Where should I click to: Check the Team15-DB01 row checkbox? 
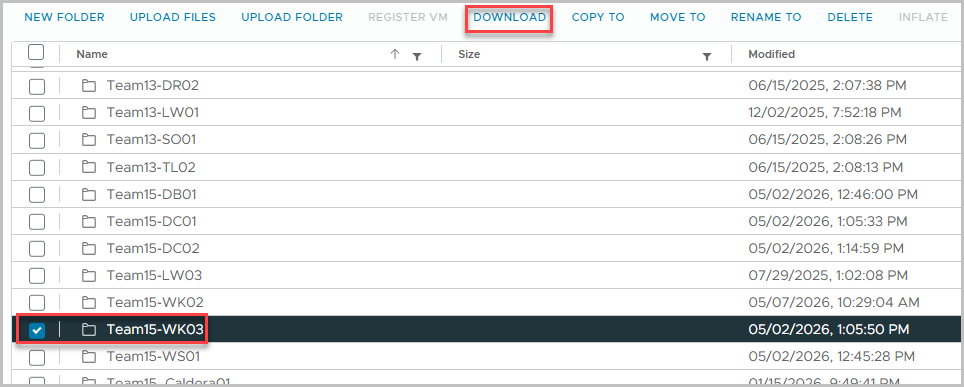click(x=37, y=194)
